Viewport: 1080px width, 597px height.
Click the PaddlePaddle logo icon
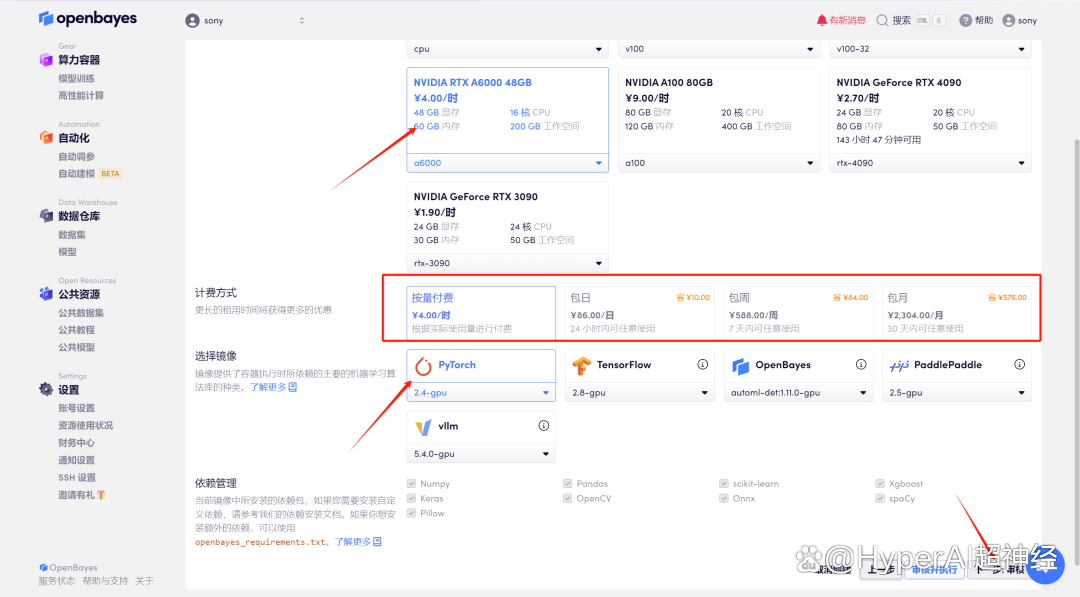(899, 366)
